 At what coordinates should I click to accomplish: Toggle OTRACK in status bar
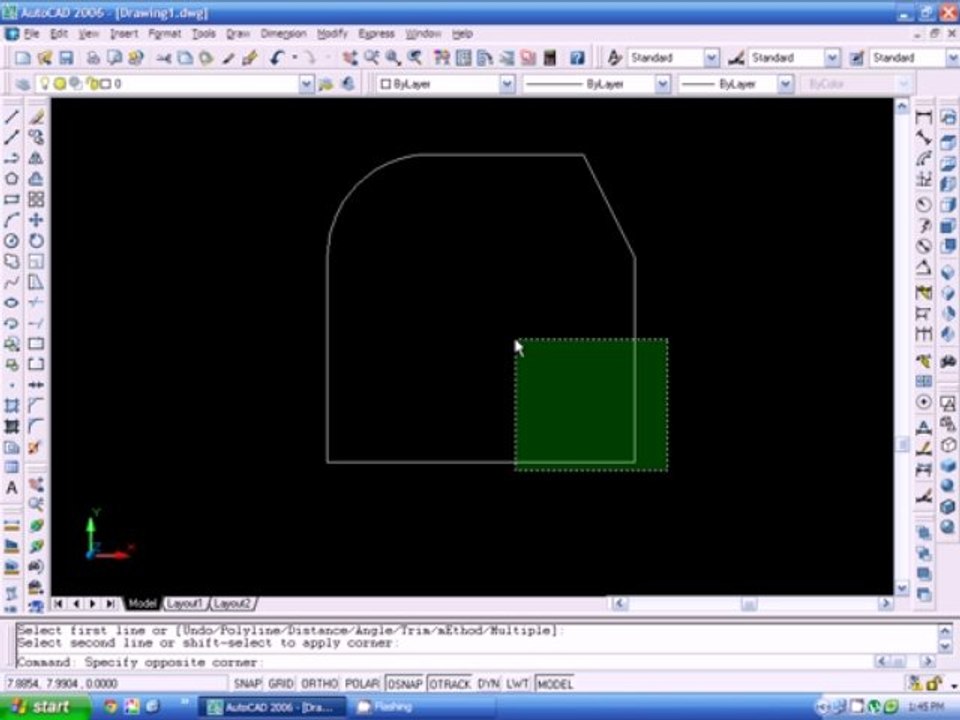pyautogui.click(x=449, y=683)
